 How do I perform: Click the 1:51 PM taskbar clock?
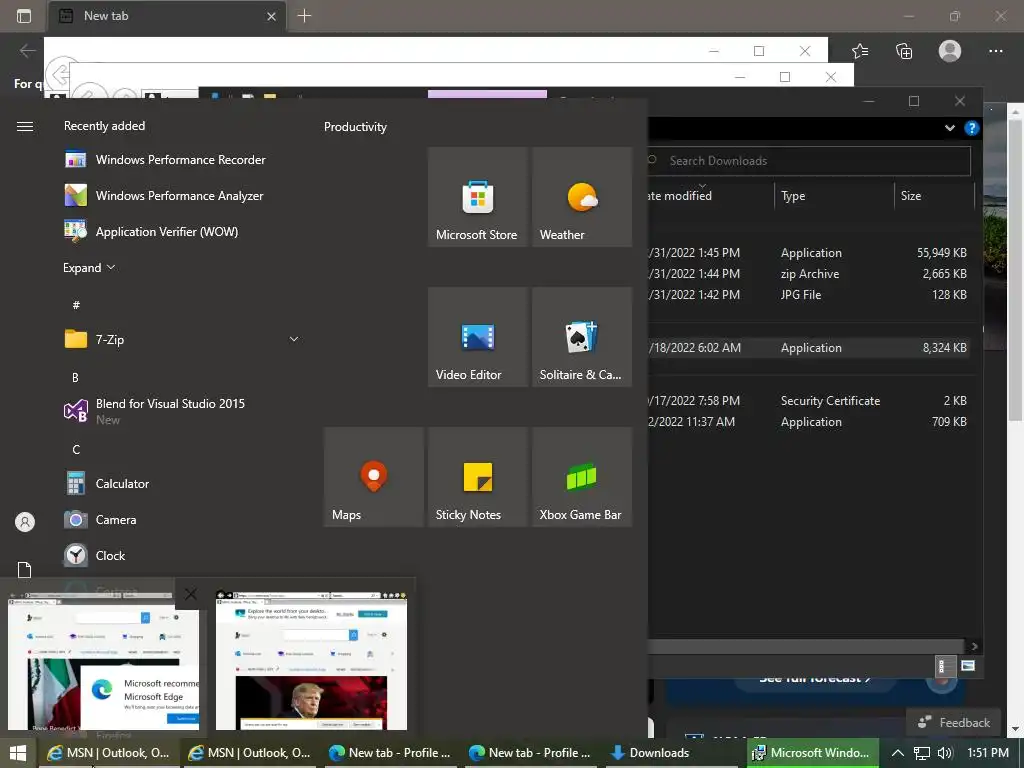pyautogui.click(x=988, y=753)
